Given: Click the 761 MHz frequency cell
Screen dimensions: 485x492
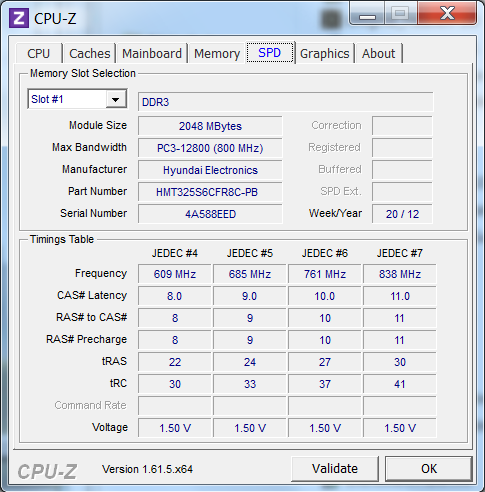Looking at the screenshot, I should coord(325,274).
